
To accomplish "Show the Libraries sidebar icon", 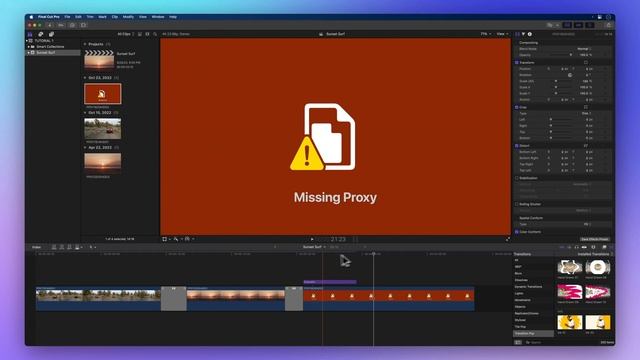I will click(30, 34).
